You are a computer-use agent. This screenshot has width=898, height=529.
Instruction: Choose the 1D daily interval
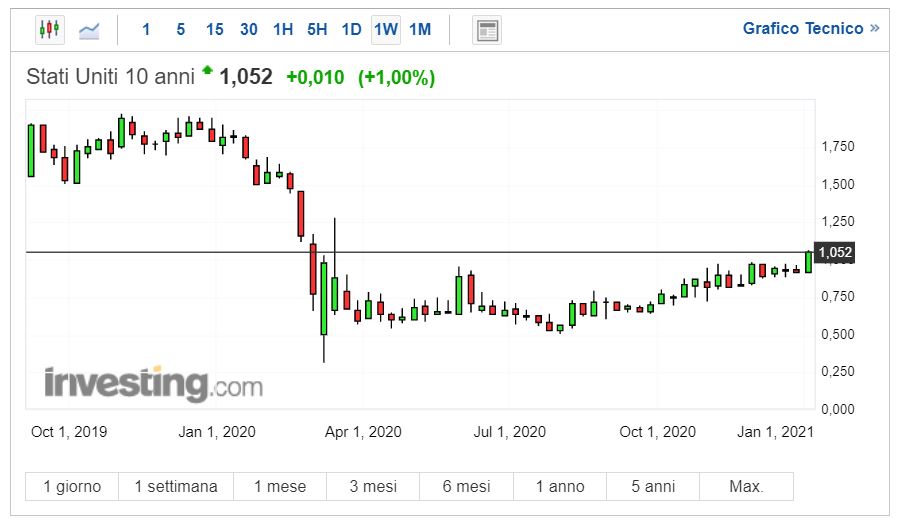click(x=351, y=30)
